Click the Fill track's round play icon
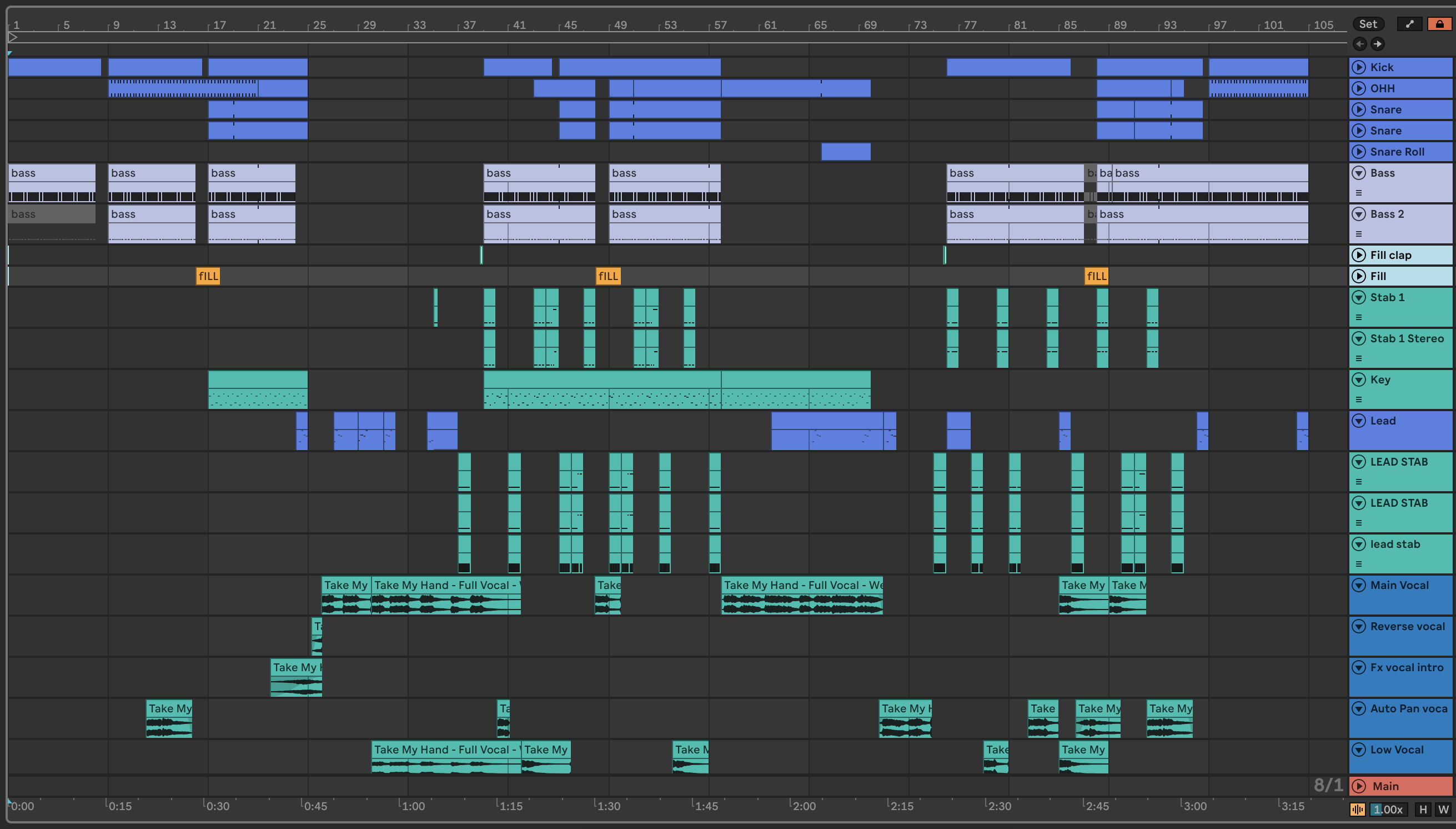1456x829 pixels. [1359, 276]
